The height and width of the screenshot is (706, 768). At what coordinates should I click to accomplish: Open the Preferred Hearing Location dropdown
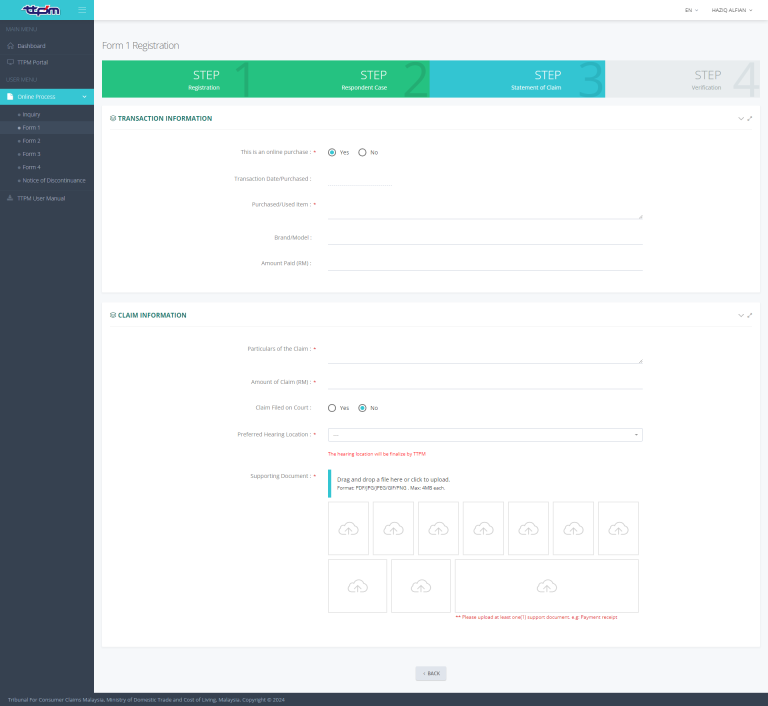[x=485, y=435]
